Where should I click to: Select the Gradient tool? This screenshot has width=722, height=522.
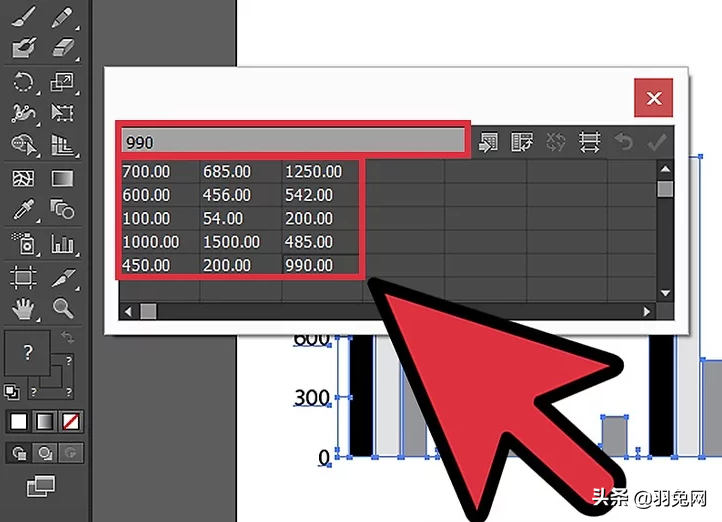point(62,178)
